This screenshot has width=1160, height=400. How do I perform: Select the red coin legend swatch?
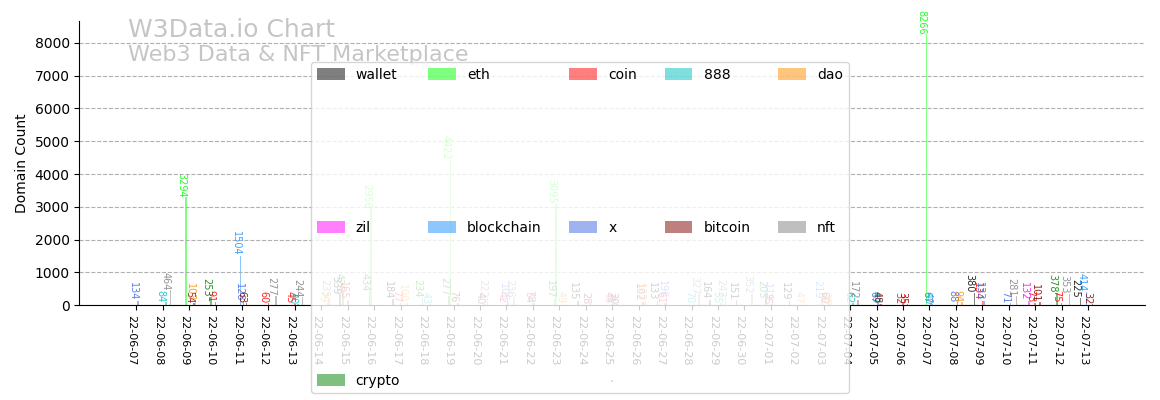pyautogui.click(x=583, y=74)
